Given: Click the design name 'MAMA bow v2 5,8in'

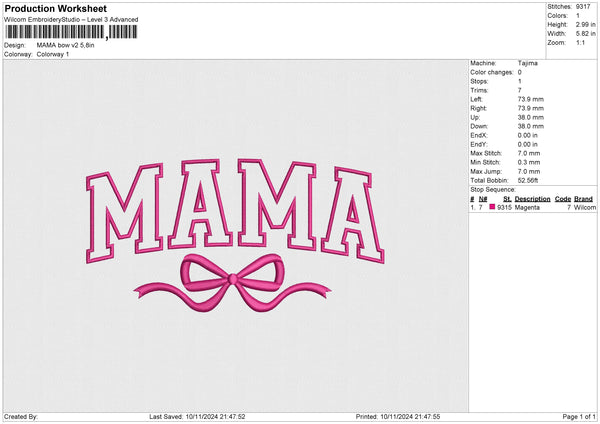Looking at the screenshot, I should [x=65, y=45].
